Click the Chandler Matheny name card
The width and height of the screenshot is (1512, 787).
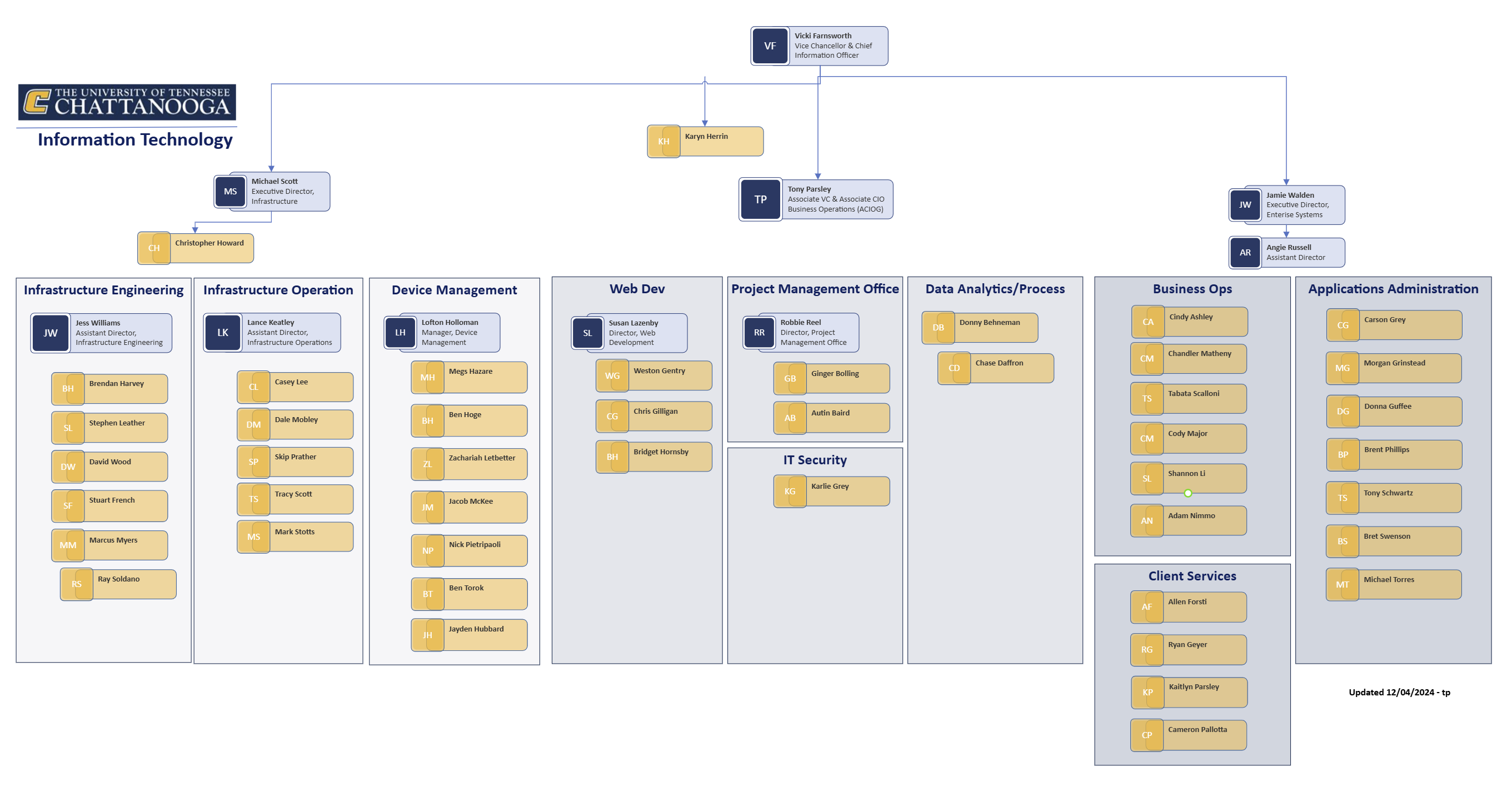[x=1189, y=359]
